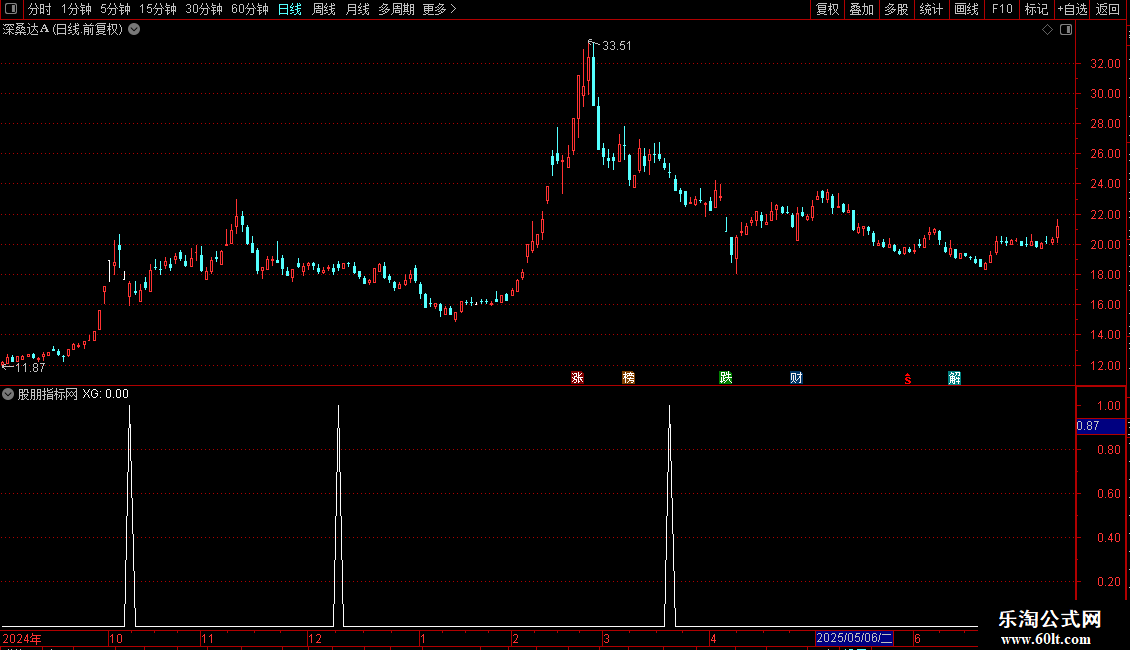Open F10 company info
Viewport: 1130px width, 650px height.
1002,9
